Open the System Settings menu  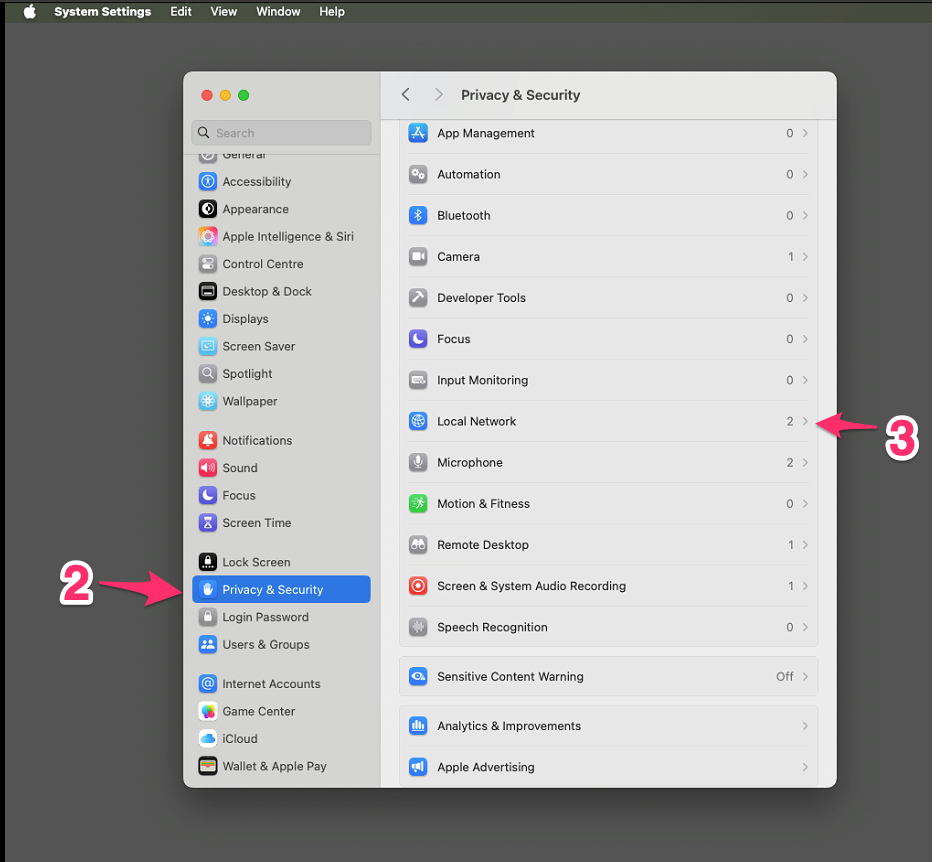[x=103, y=11]
